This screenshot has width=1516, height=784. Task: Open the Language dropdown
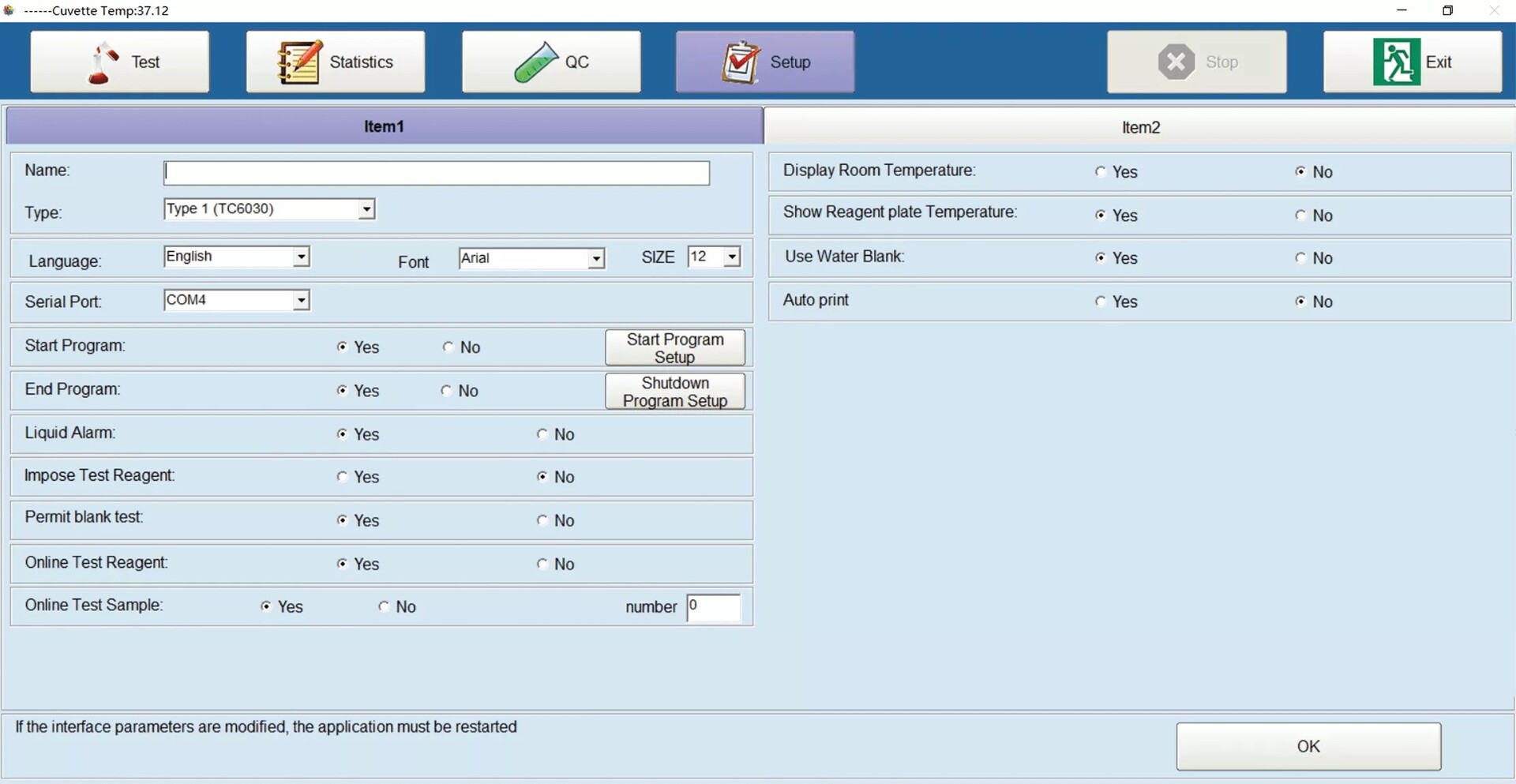coord(301,257)
